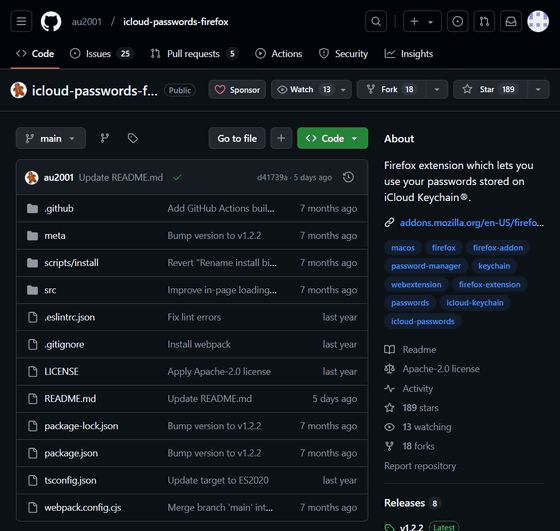Click the link icon beside addons.mozilla.org
The height and width of the screenshot is (531, 560).
click(x=389, y=222)
